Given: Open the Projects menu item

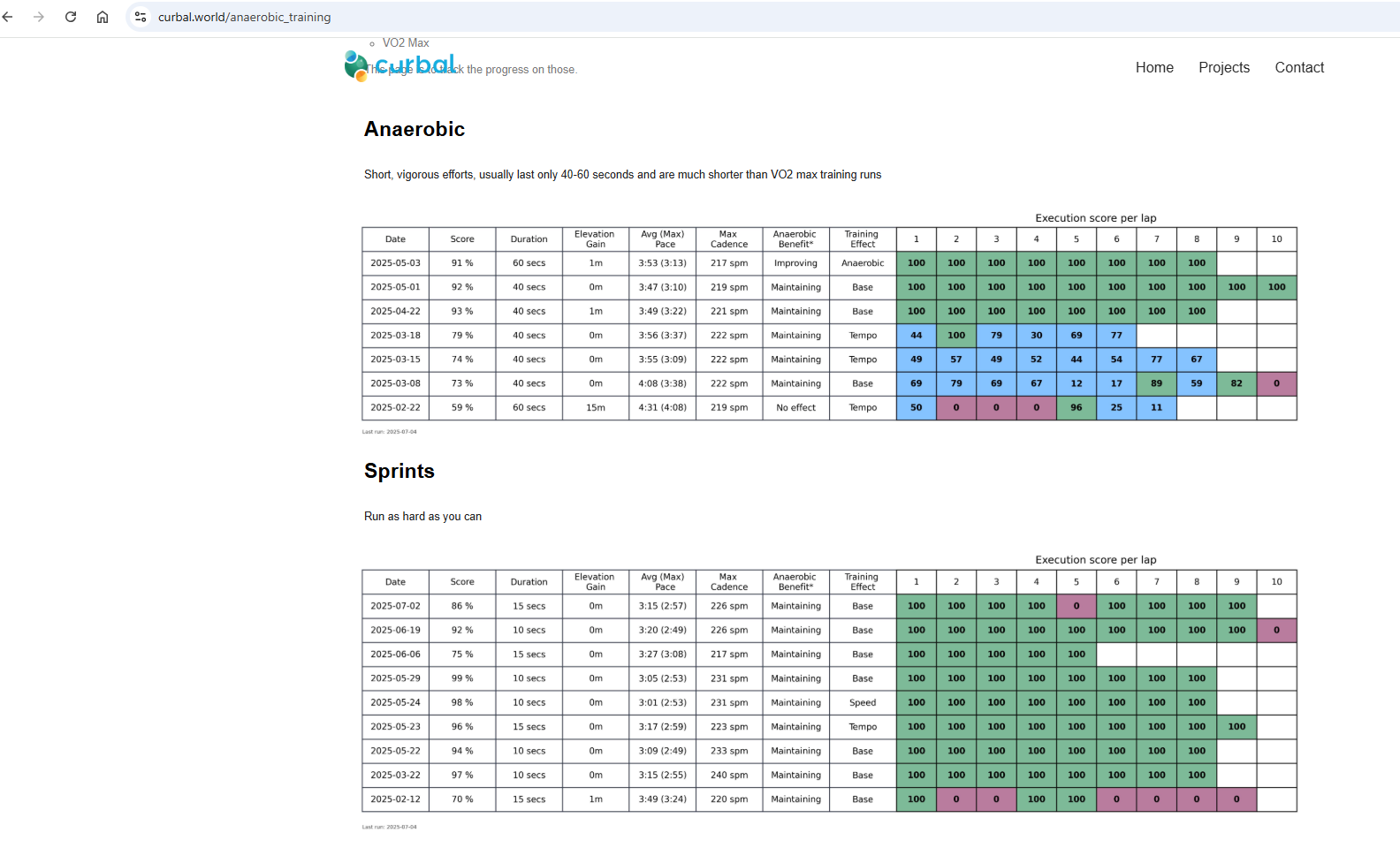Looking at the screenshot, I should (x=1223, y=68).
